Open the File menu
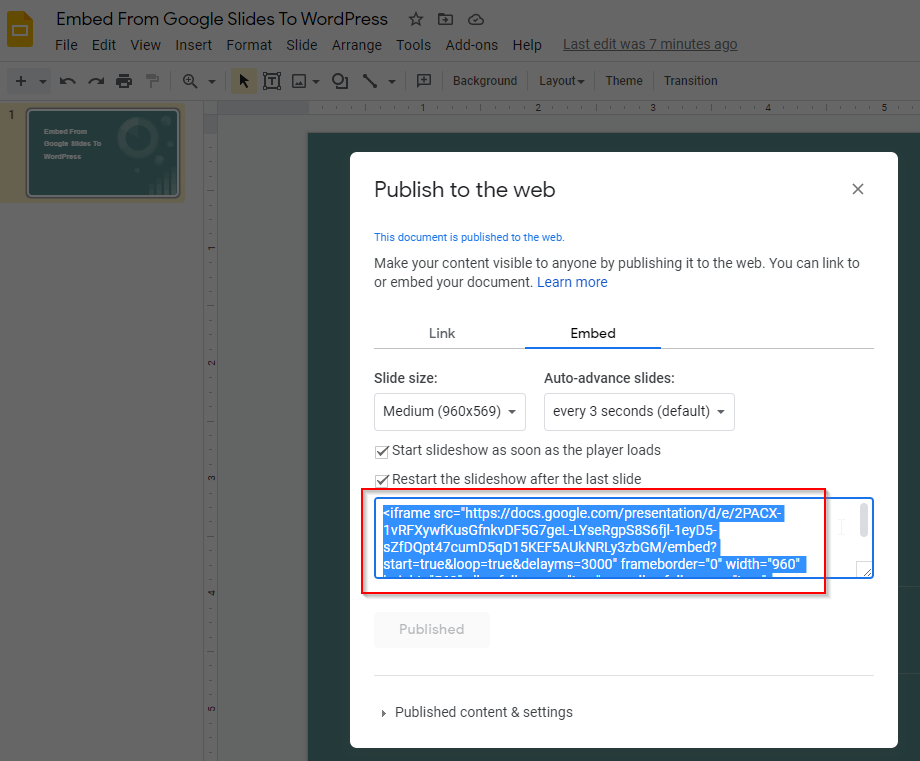This screenshot has width=920, height=761. [66, 45]
